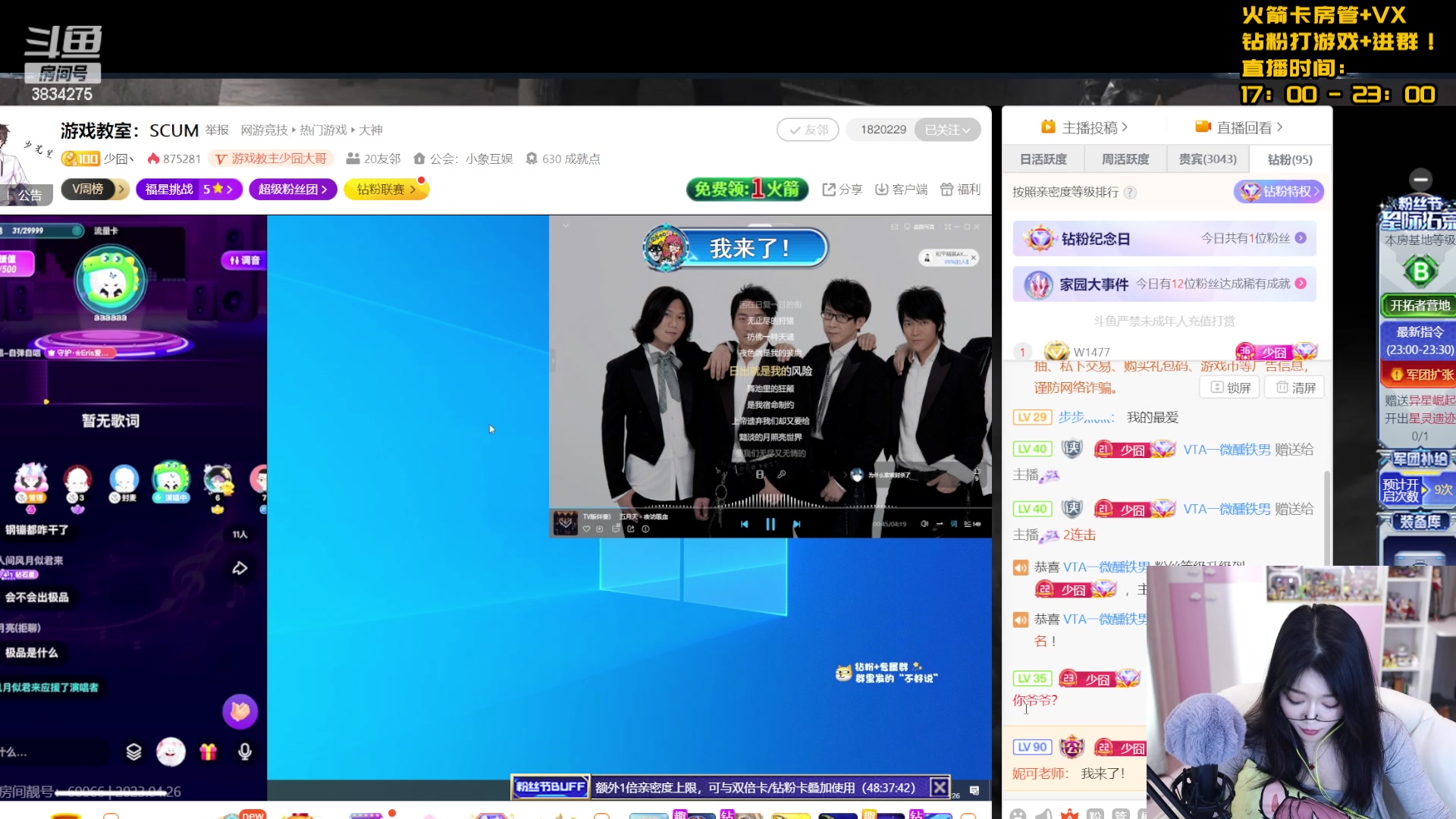Click the MV film icon over lyrics

pyautogui.click(x=760, y=475)
